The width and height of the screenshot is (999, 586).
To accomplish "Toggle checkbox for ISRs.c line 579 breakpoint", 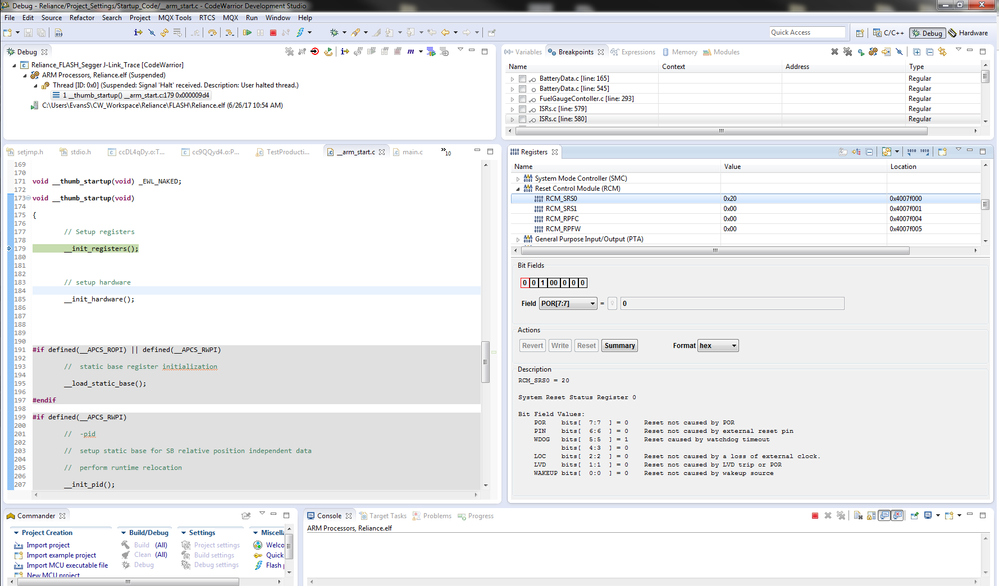I will (522, 109).
